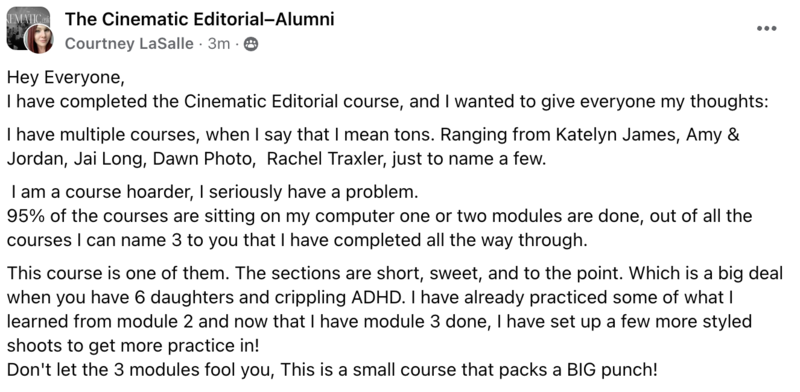
Task: Click the 'Katelyn James' name in post
Action: (x=617, y=135)
